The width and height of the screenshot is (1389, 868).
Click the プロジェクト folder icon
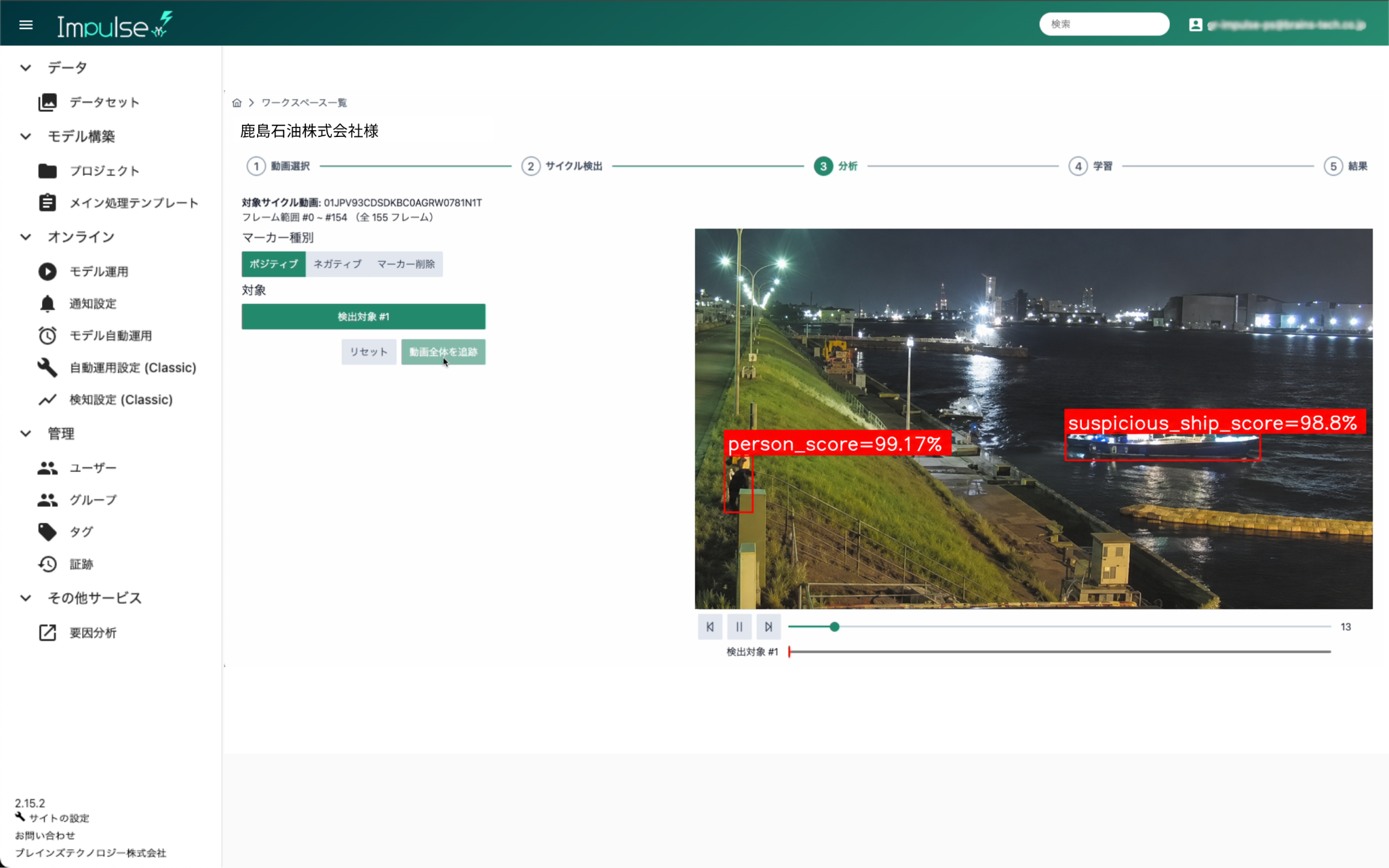[47, 171]
